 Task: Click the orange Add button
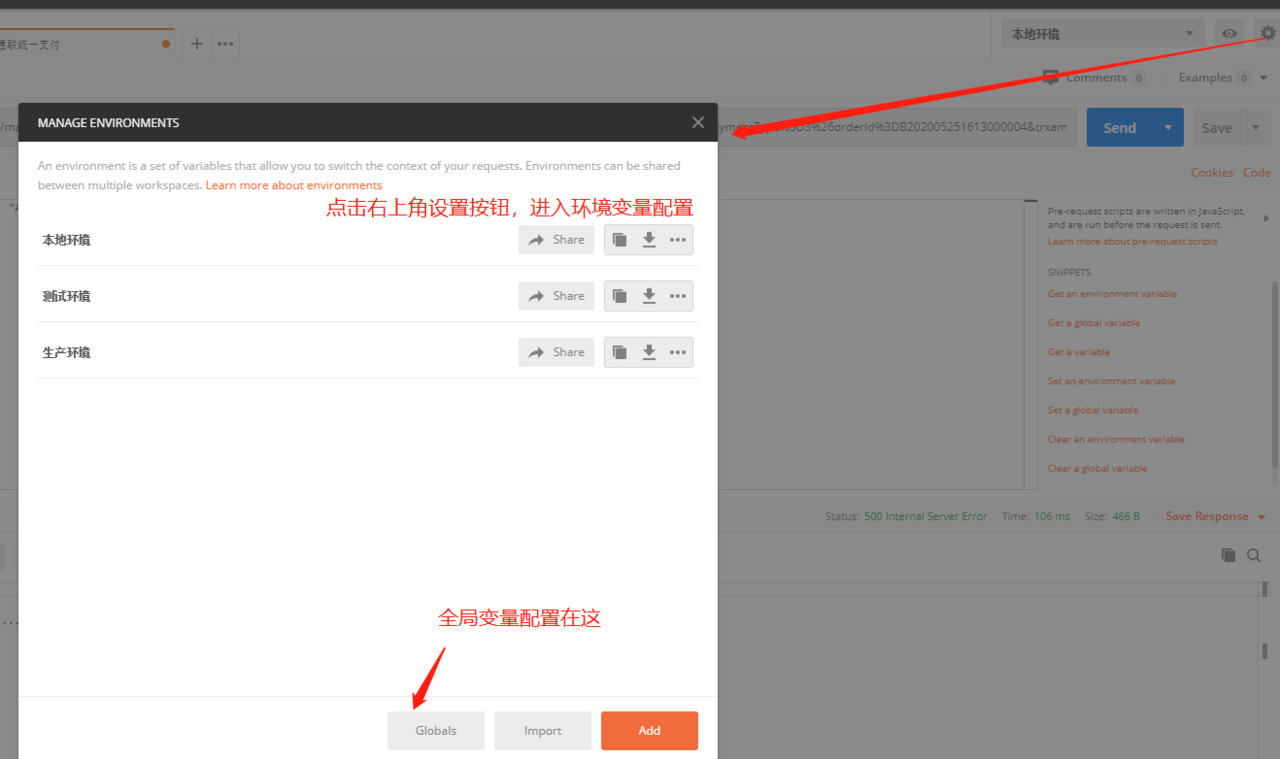pos(649,731)
